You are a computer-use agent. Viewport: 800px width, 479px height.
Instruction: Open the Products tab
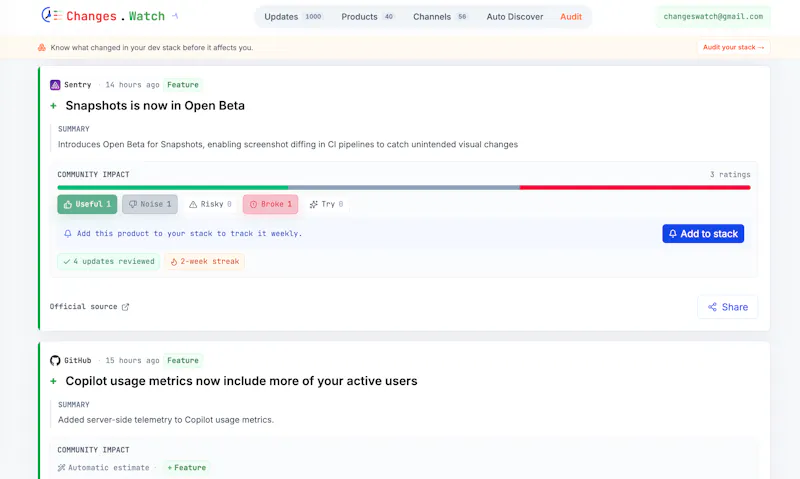367,17
